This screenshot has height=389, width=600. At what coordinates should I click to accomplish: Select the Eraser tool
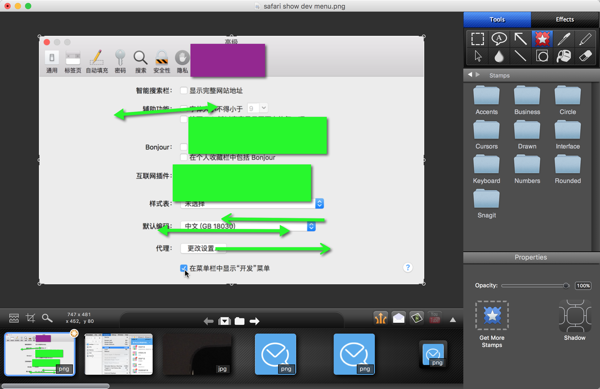click(x=585, y=56)
